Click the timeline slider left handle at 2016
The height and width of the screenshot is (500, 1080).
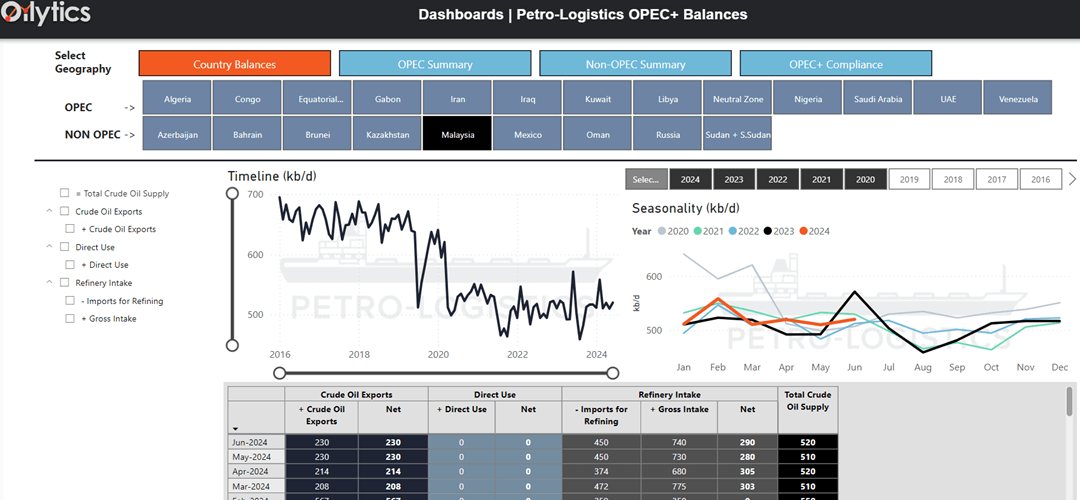coord(279,373)
